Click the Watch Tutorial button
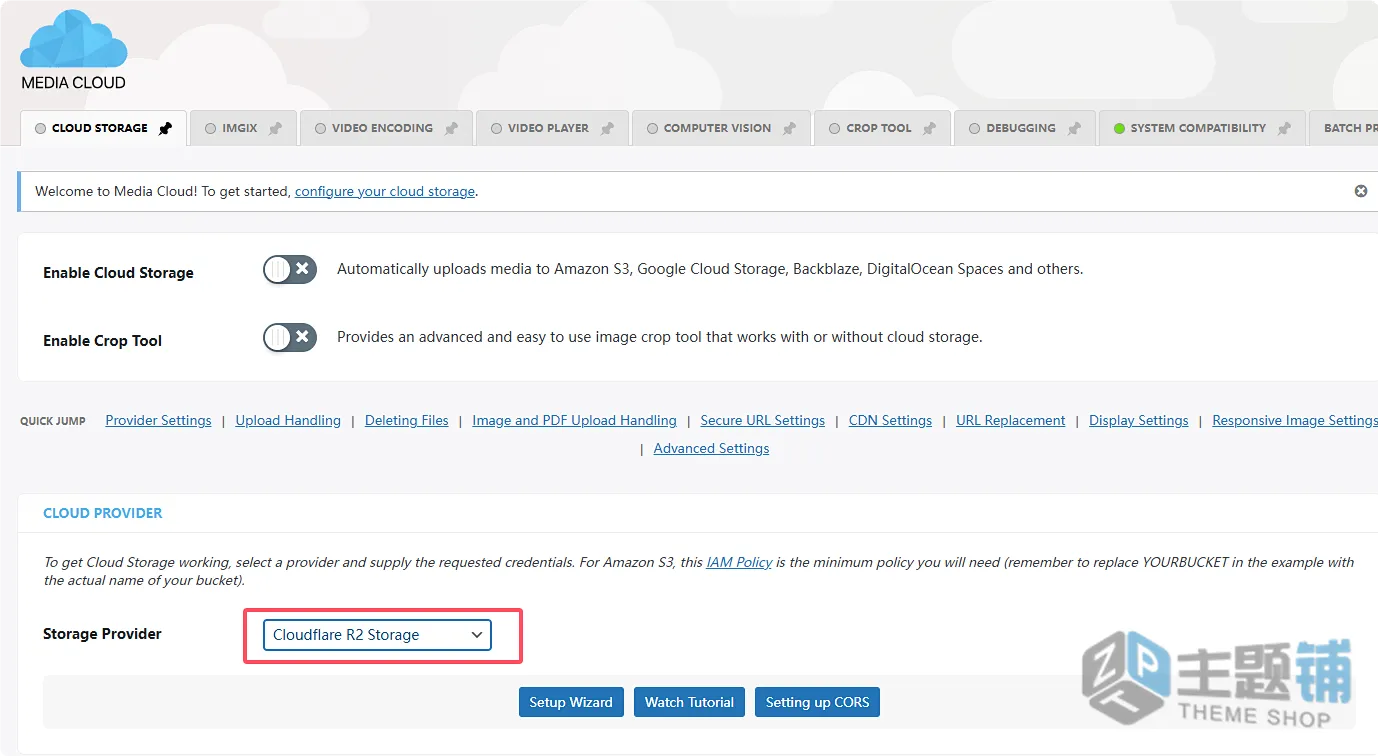Screen dimensions: 1378x756 689,702
